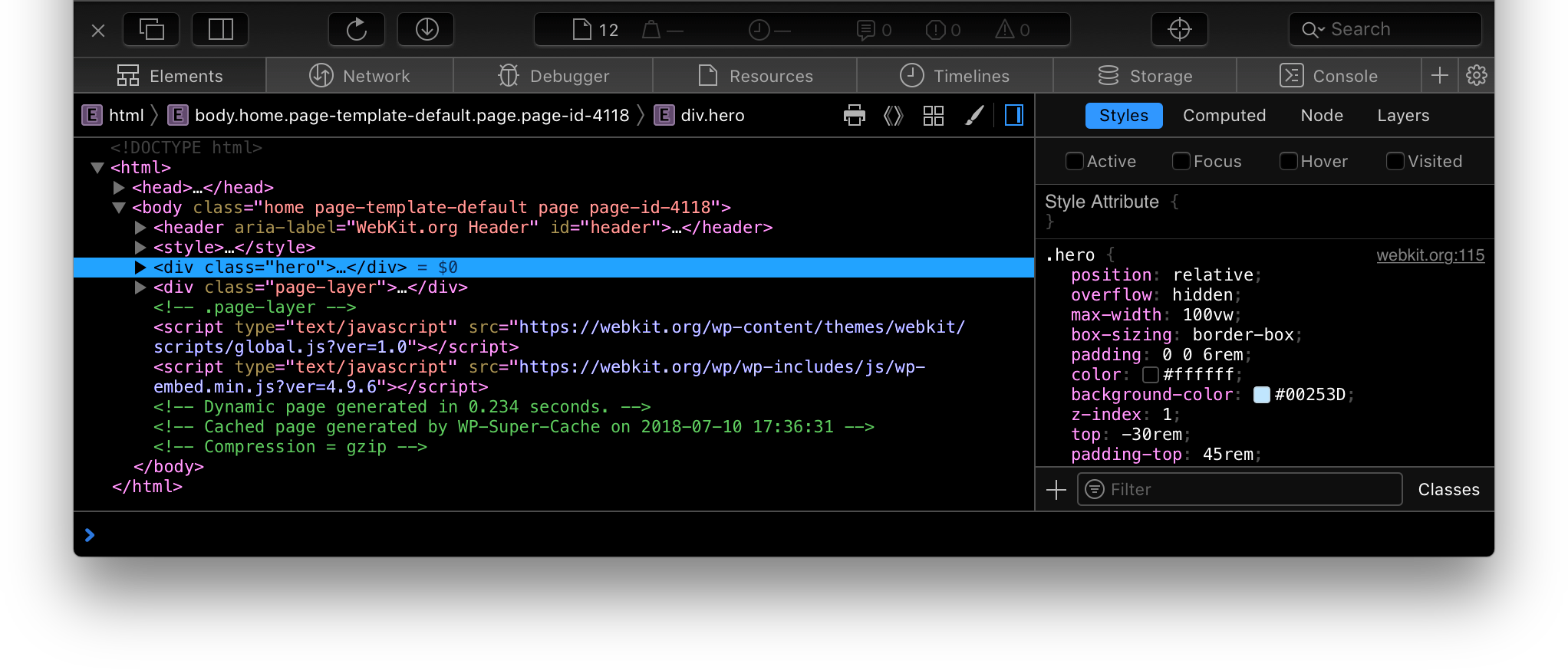This screenshot has height=670, width=1568.
Task: Expand the header element node
Action: [140, 227]
